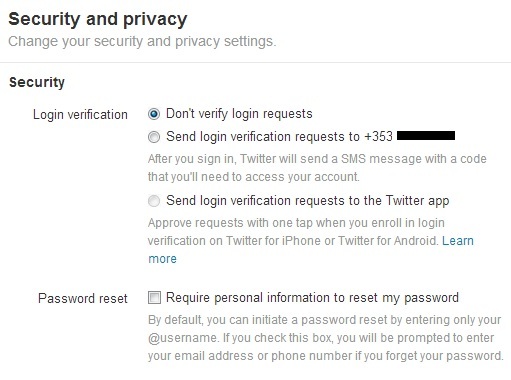
Task: Click the word "more" in the link
Action: point(162,259)
